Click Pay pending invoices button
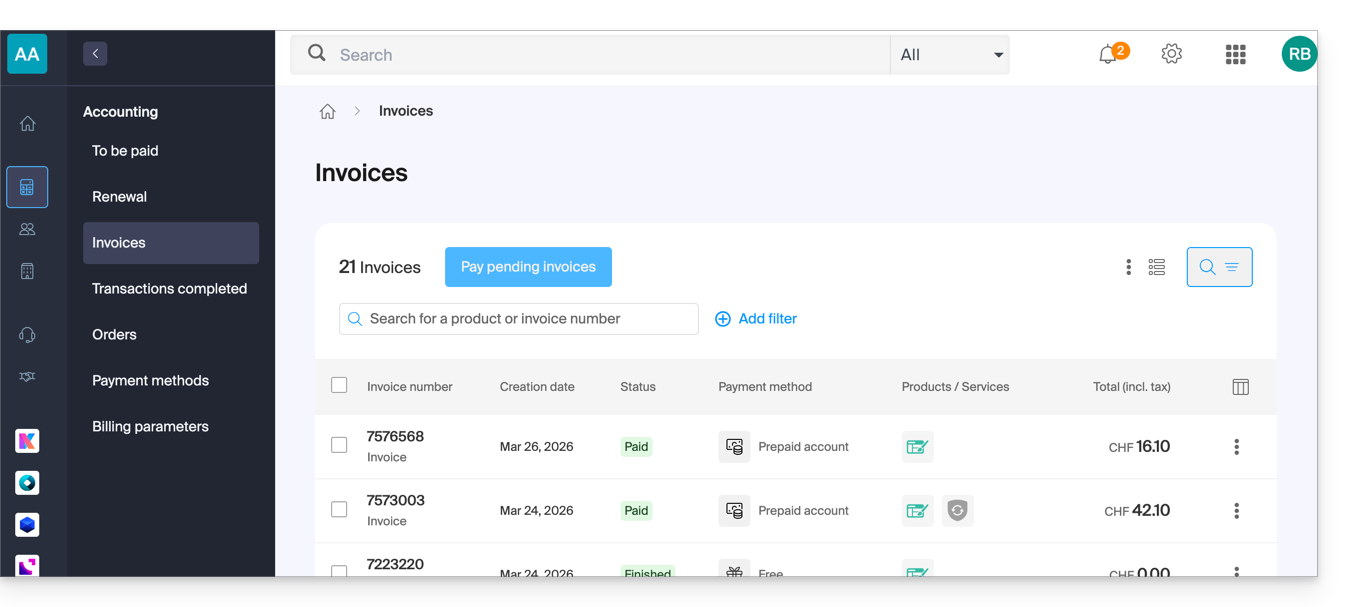Image resolution: width=1348 pixels, height=607 pixels. tap(528, 267)
